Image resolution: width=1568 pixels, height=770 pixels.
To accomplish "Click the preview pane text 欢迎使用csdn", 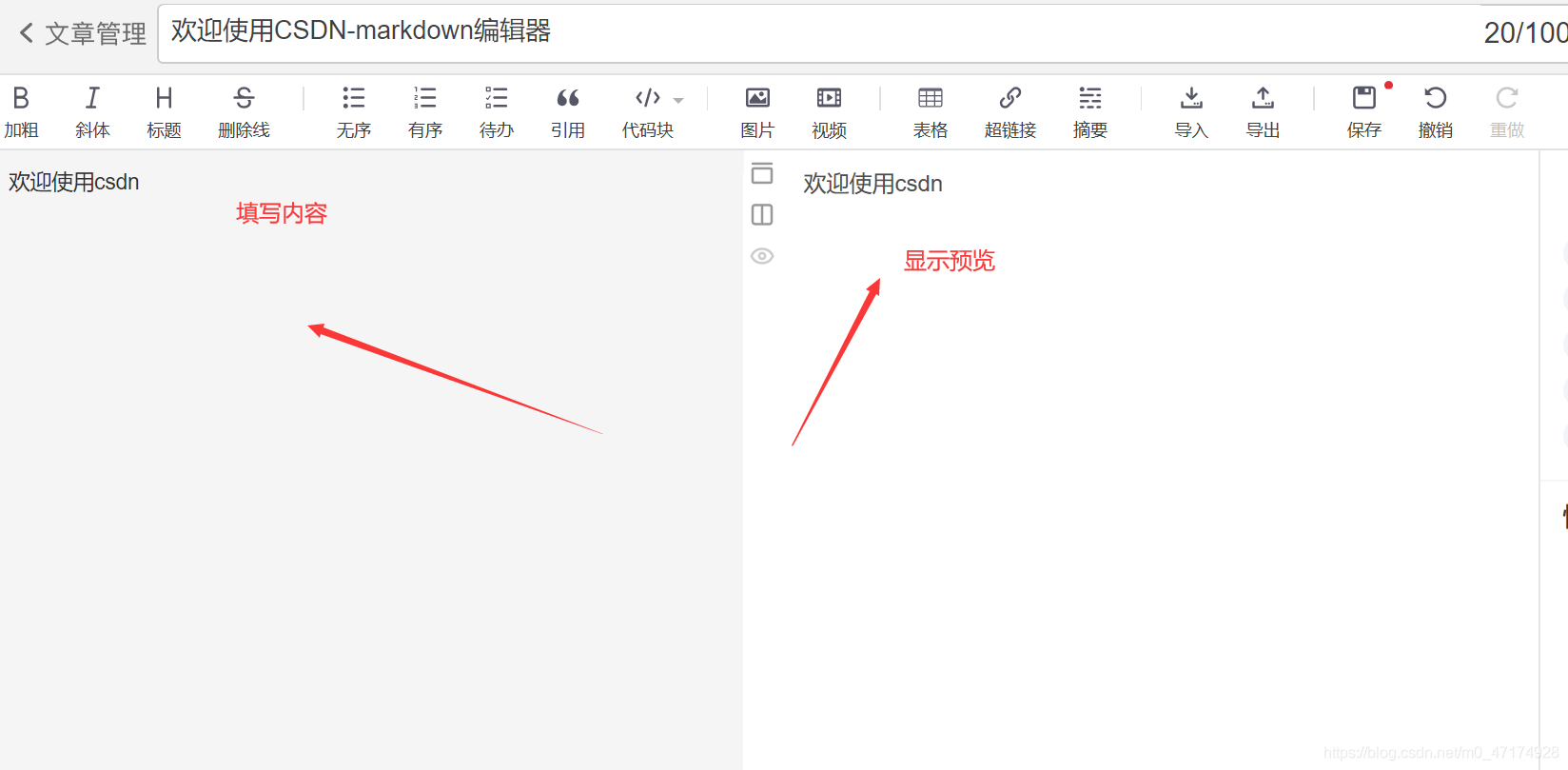I will click(x=872, y=184).
